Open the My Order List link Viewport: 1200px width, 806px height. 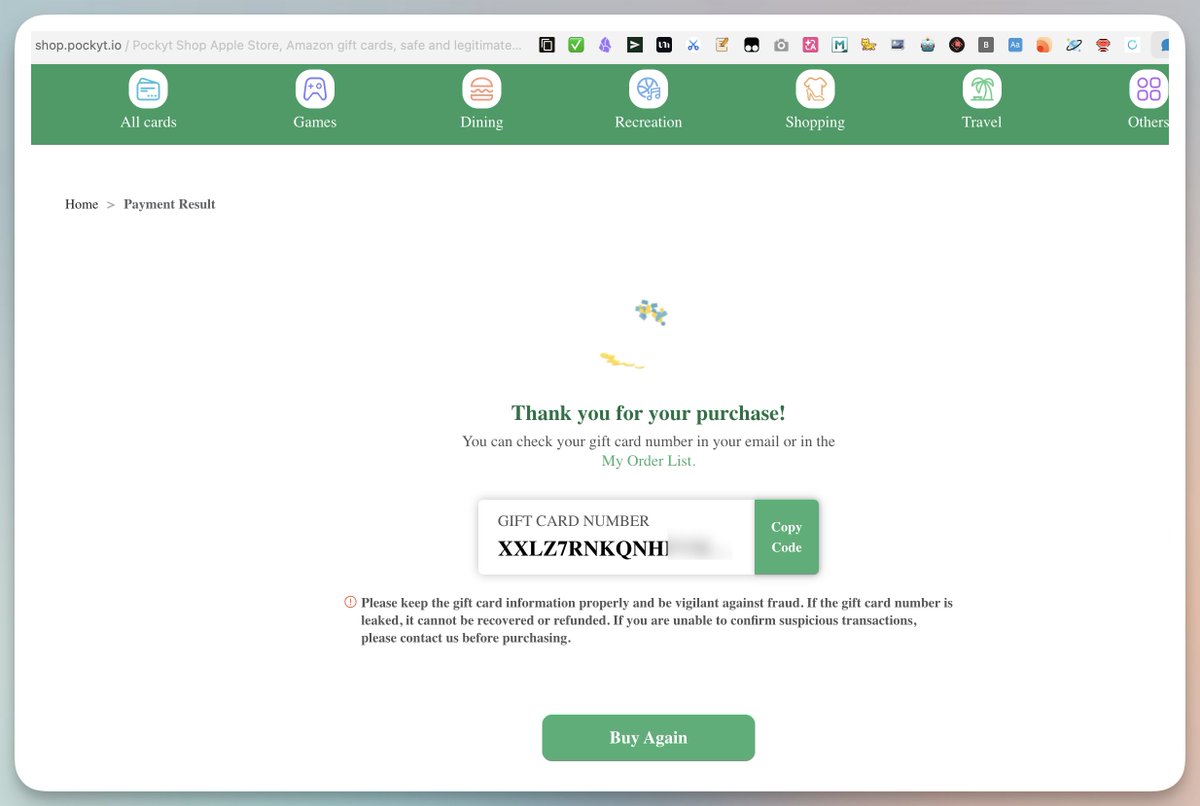pos(648,461)
